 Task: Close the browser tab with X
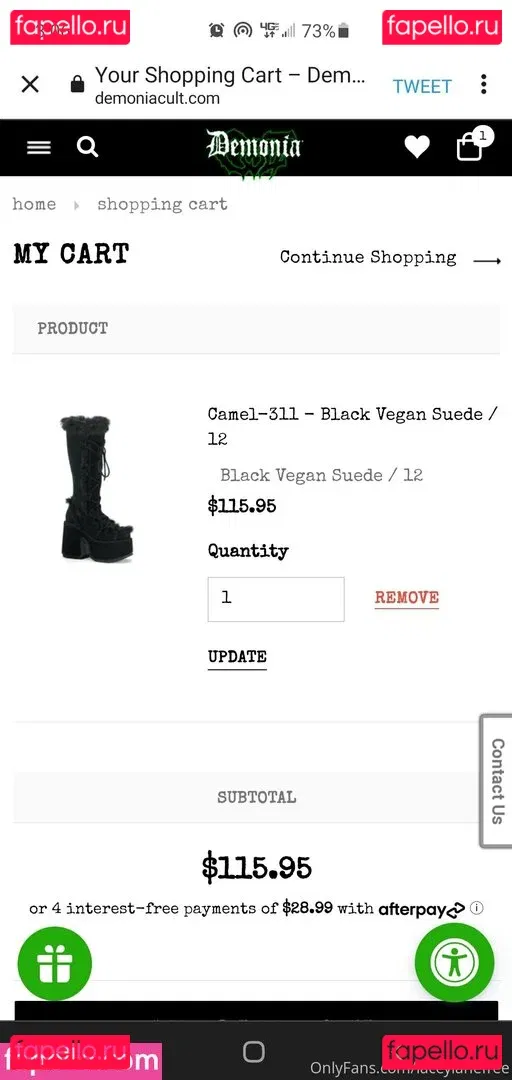tap(30, 85)
